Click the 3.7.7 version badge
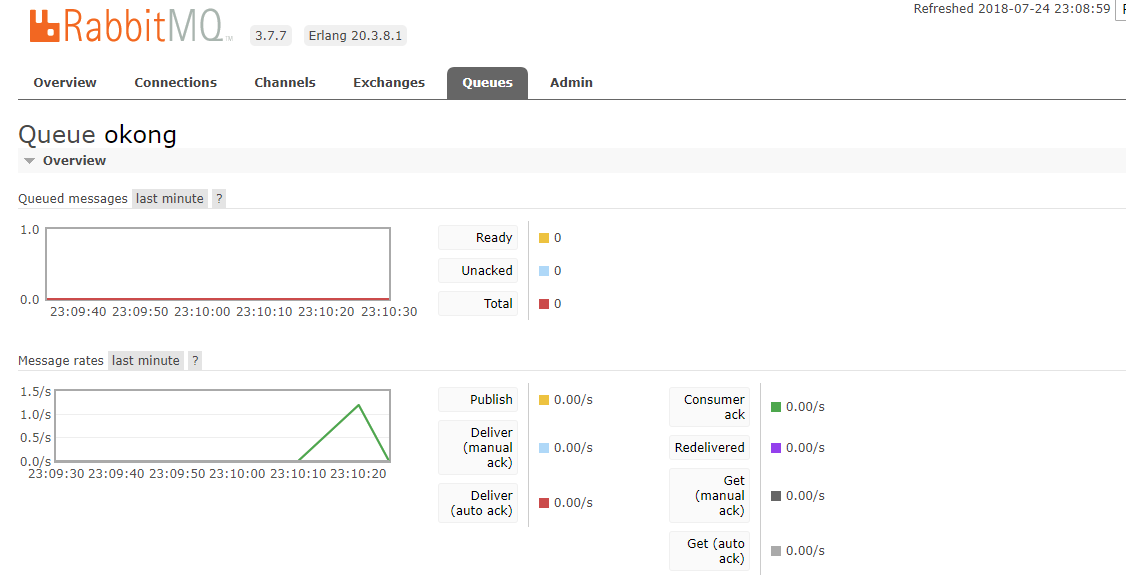Screen dimensions: 1126x586 coord(271,35)
